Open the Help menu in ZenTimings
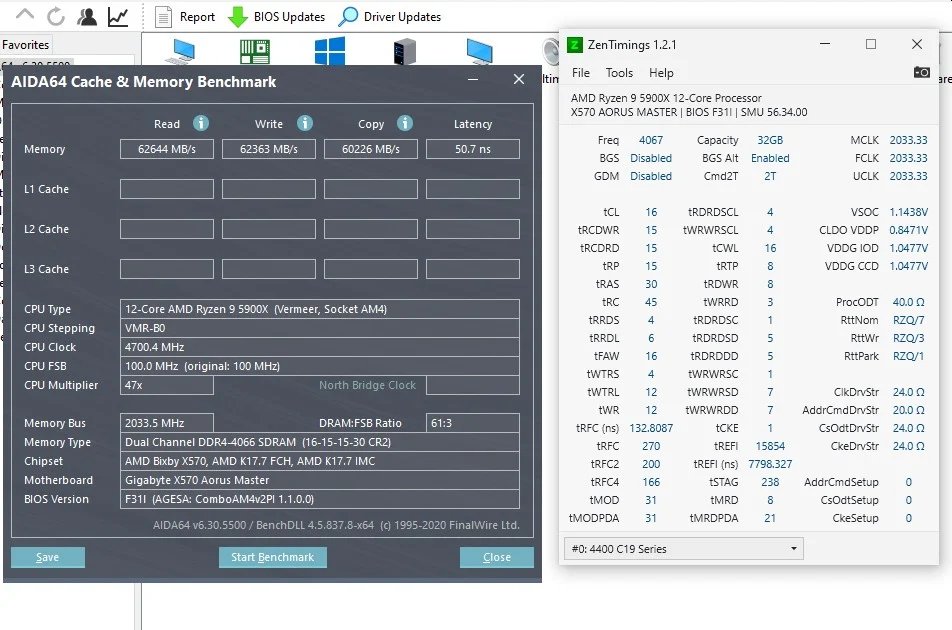 (x=661, y=73)
